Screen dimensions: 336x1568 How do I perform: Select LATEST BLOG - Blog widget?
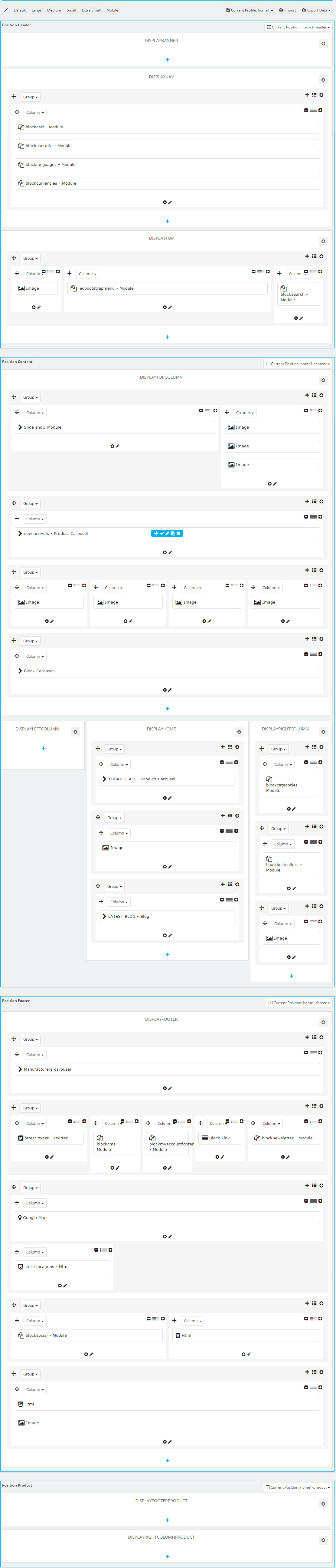[x=167, y=916]
